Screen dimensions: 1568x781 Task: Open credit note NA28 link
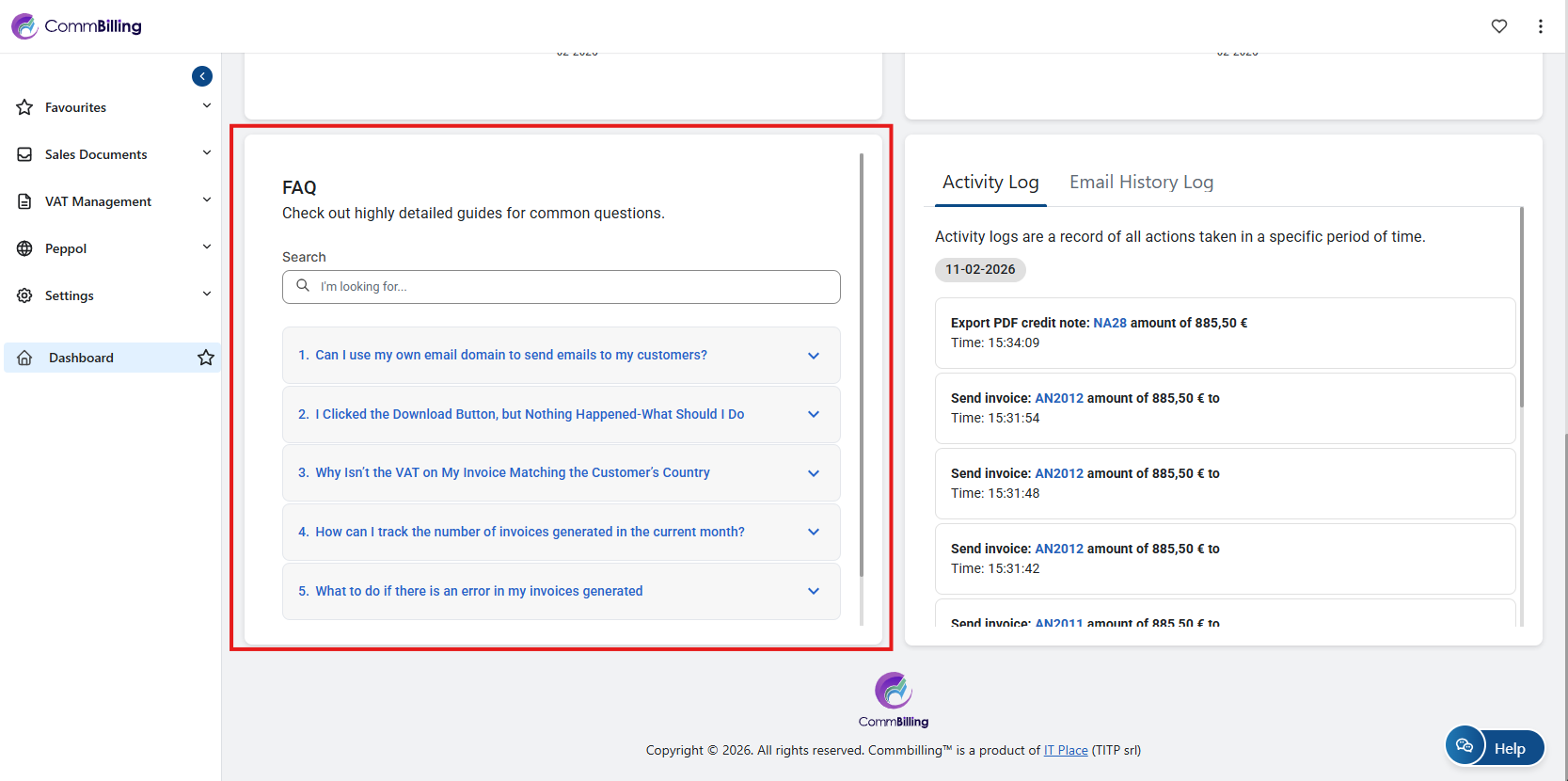tap(1109, 323)
